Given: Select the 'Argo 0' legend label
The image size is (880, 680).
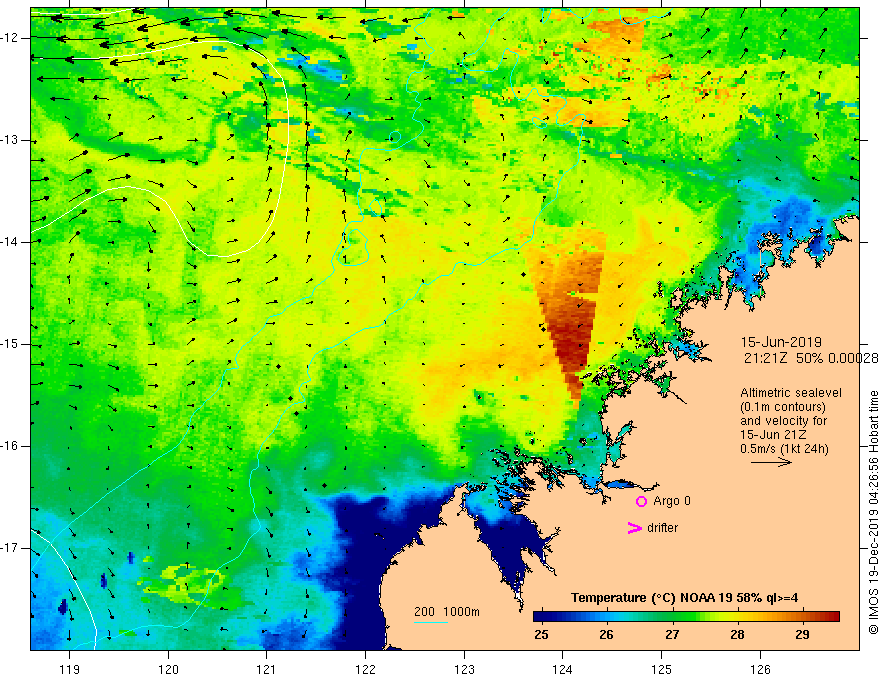Looking at the screenshot, I should (672, 501).
